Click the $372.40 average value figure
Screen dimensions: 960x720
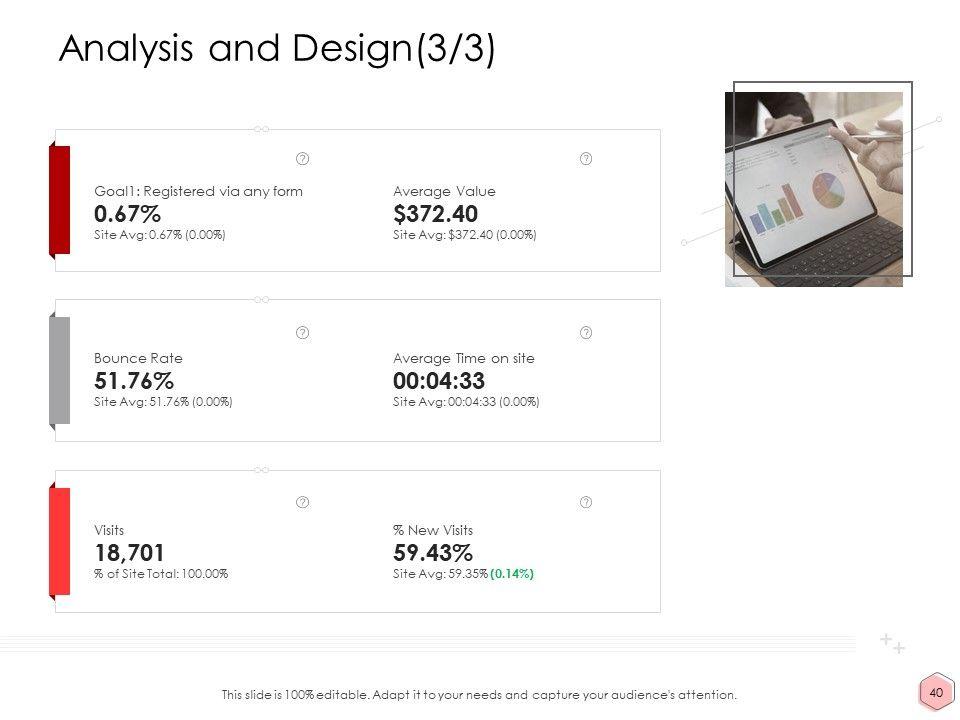click(x=435, y=214)
